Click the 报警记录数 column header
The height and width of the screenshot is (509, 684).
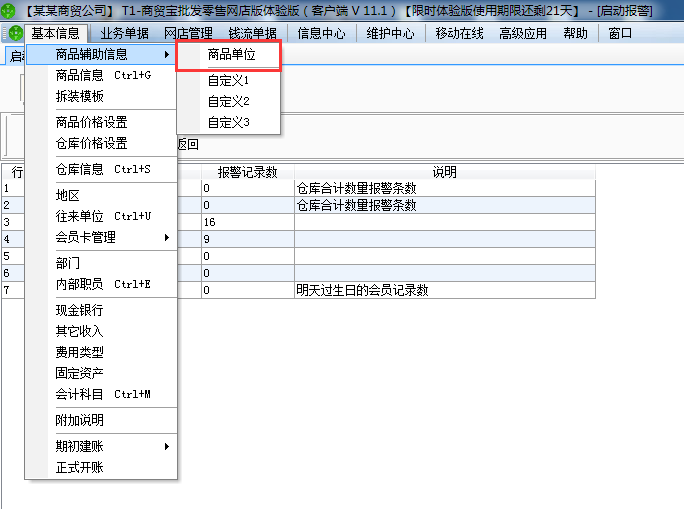[247, 172]
